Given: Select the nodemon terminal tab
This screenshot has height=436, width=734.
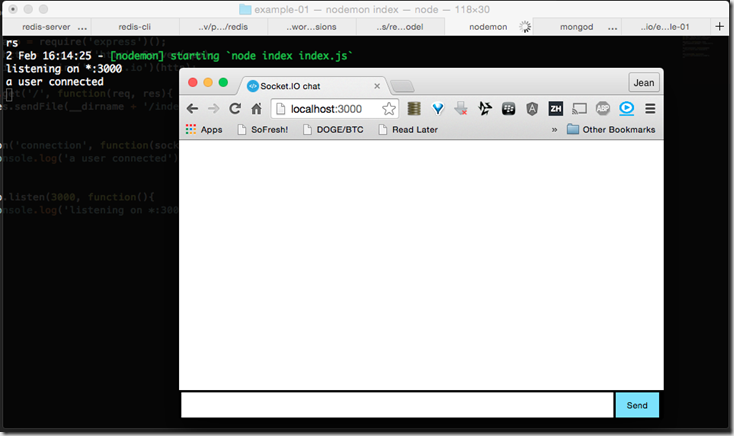Looking at the screenshot, I should pos(488,27).
